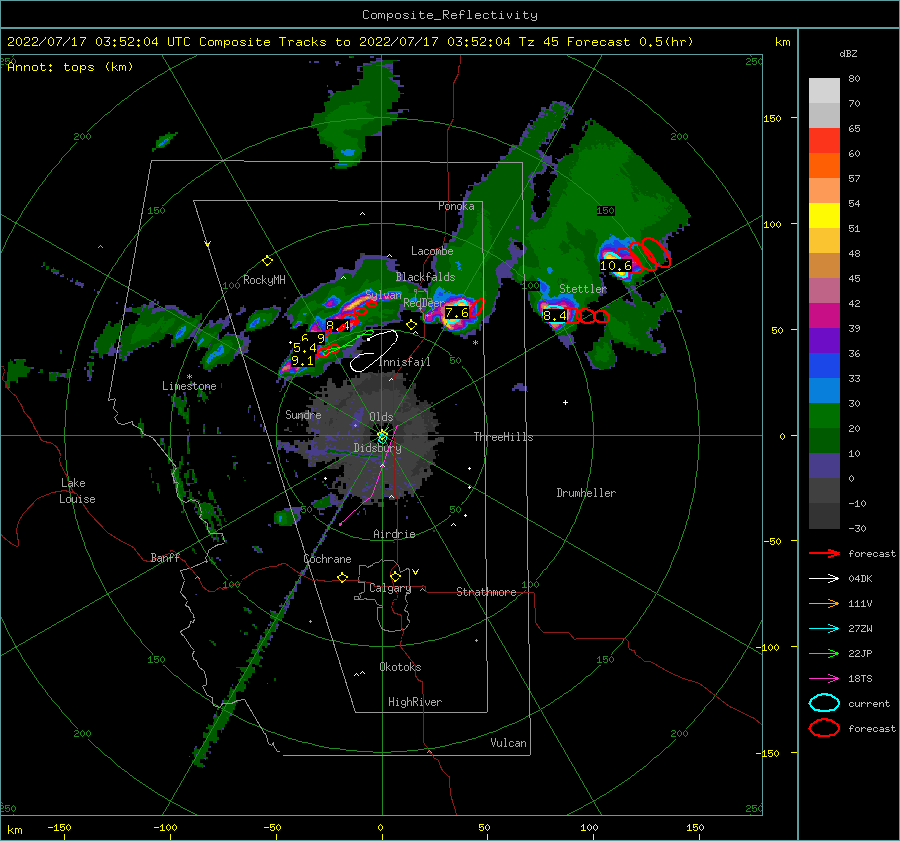Click the Sylvan town label
Viewport: 900px width, 841px height.
(x=383, y=295)
